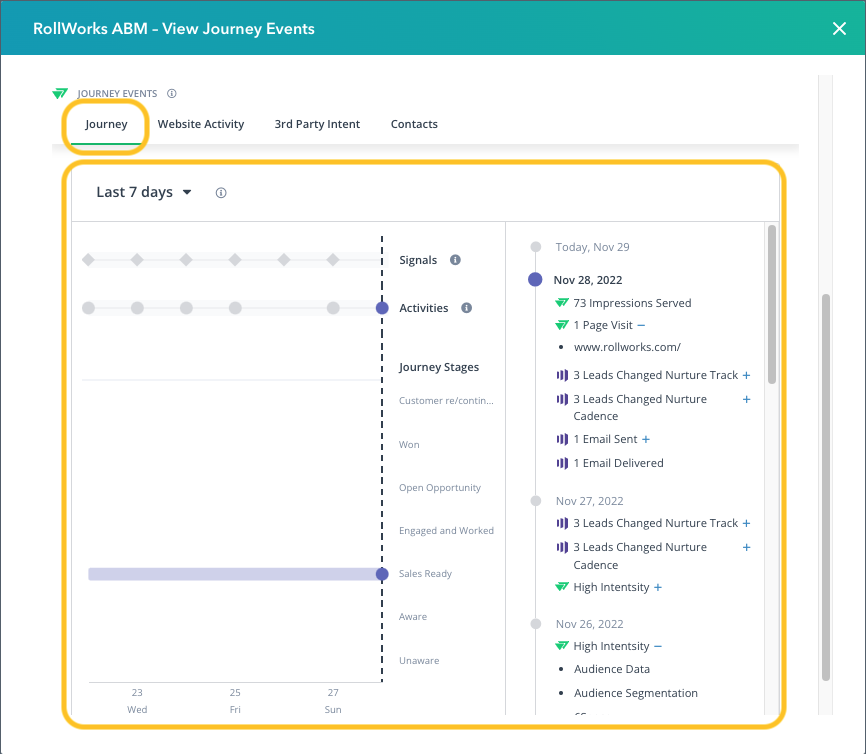866x754 pixels.
Task: Click the Customer re/contin... stage label
Action: pos(446,400)
